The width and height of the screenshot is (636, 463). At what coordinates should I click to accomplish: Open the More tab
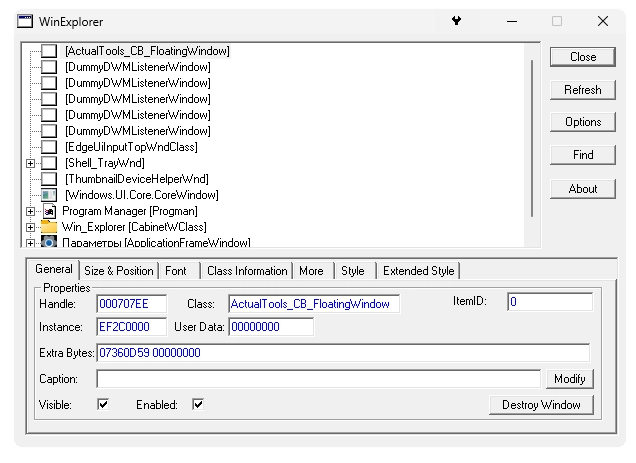click(x=312, y=271)
